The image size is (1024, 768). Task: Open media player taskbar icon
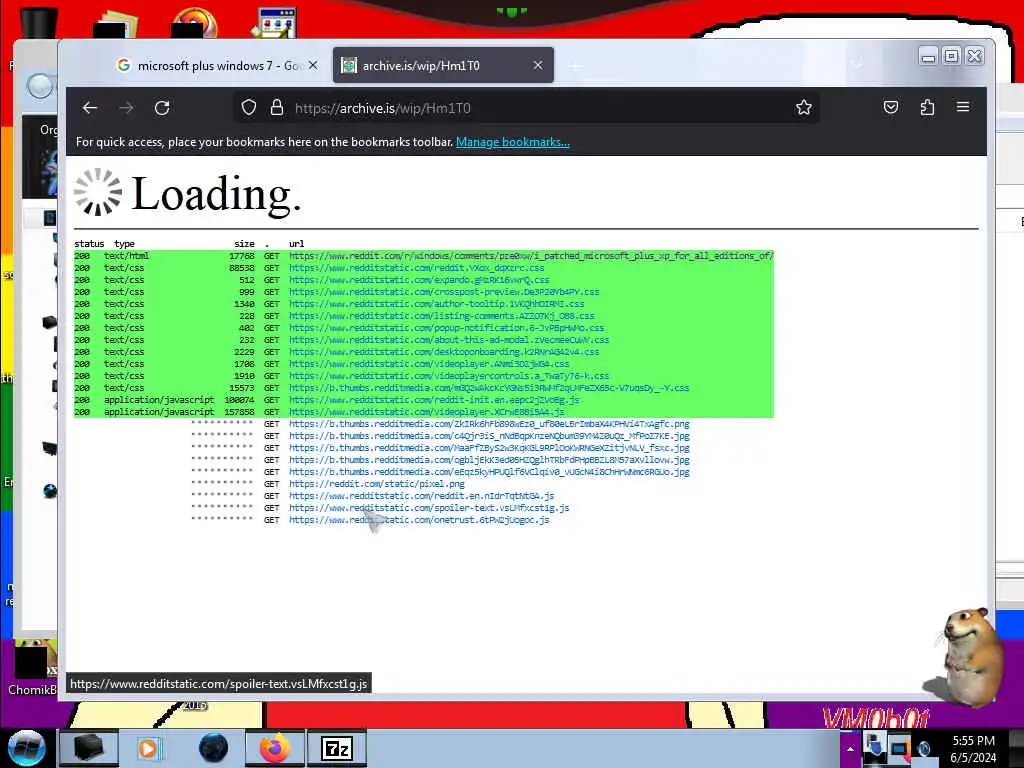(149, 748)
